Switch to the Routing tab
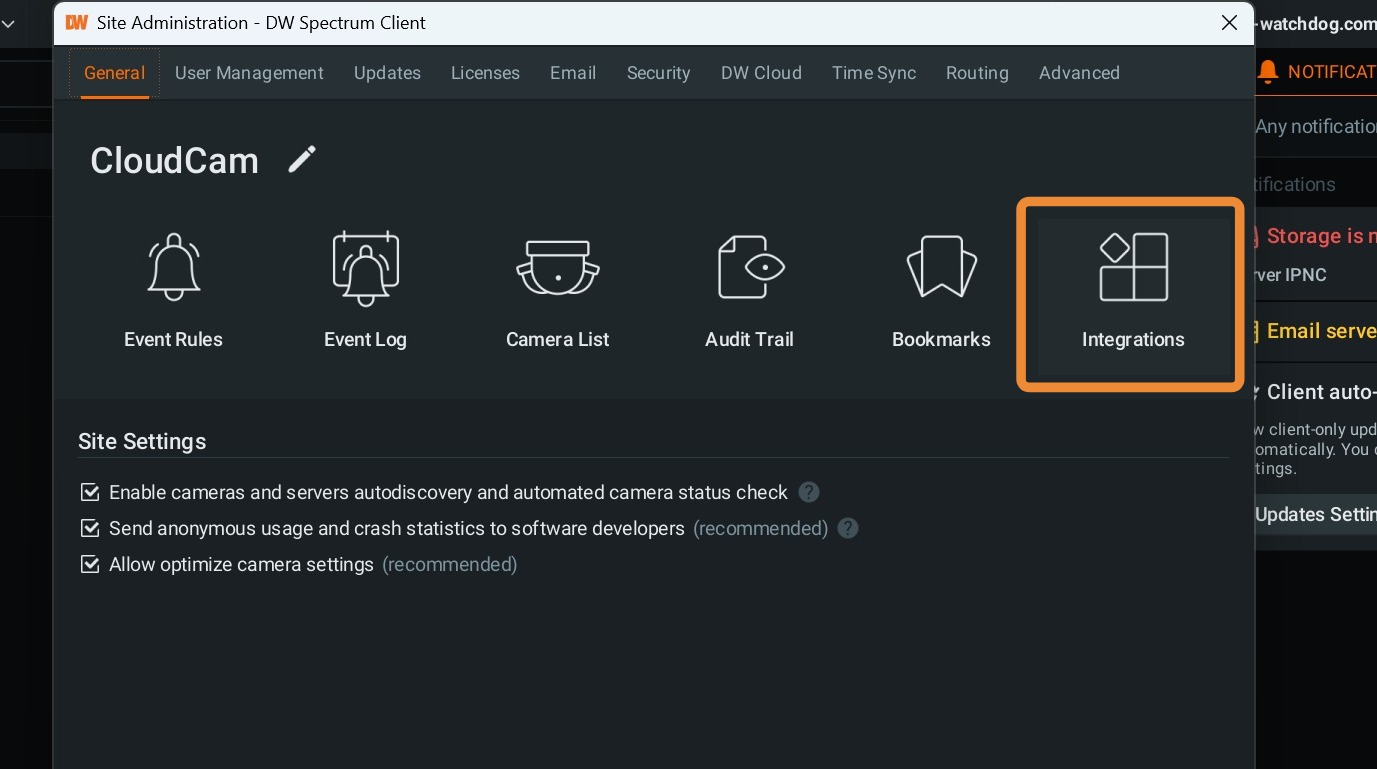Screen dimensions: 1377x769 pos(977,73)
